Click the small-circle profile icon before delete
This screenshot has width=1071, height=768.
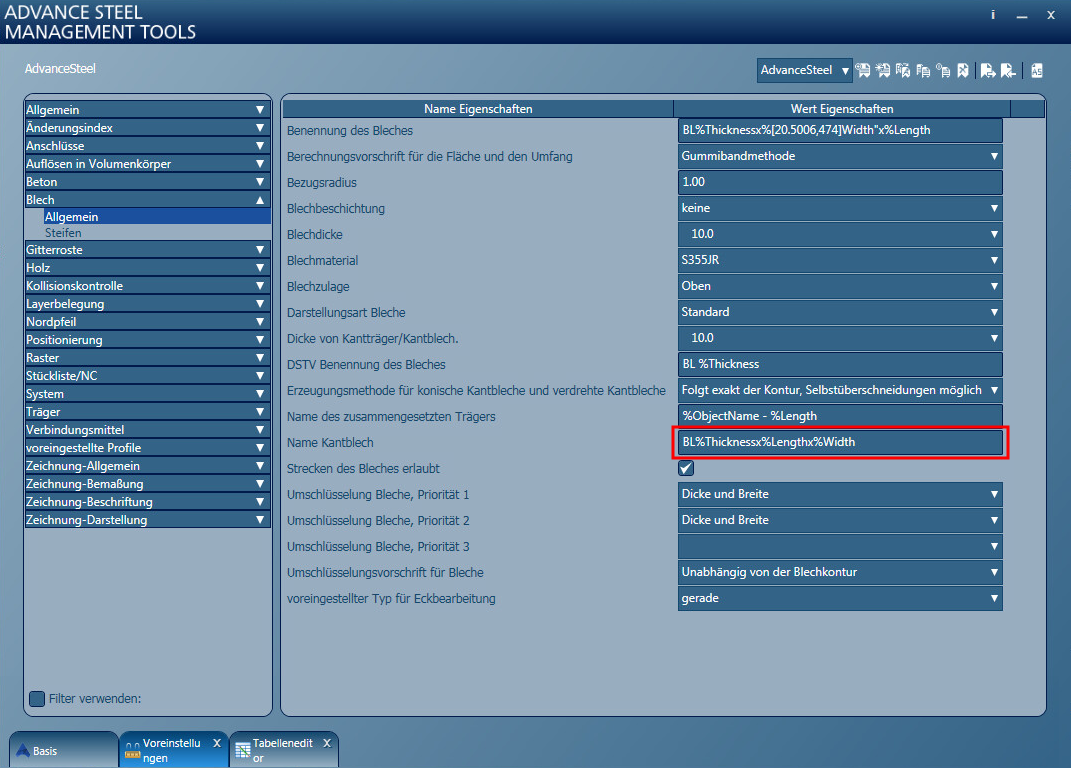943,70
